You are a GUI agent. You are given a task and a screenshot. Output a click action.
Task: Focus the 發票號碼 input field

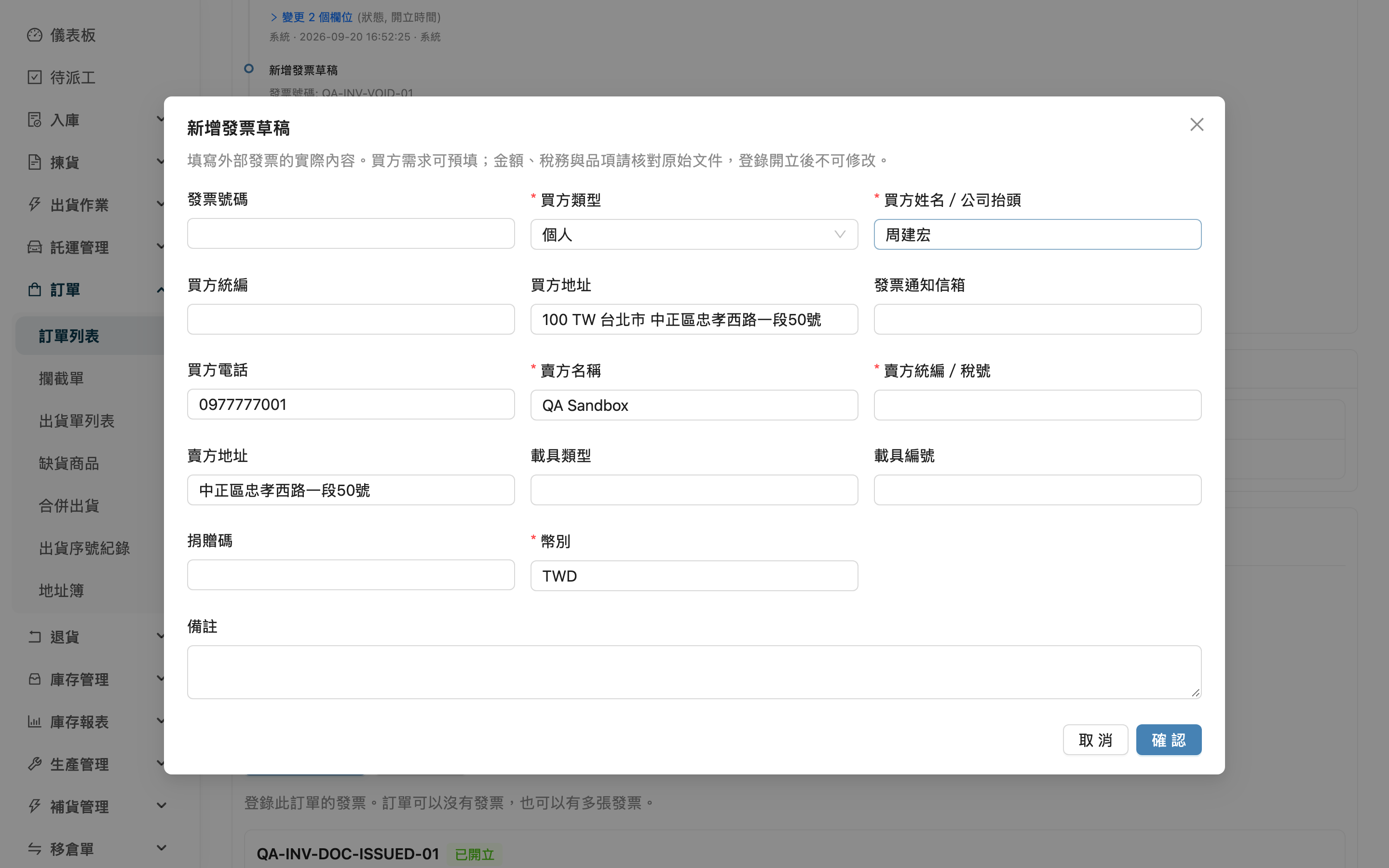pos(351,233)
